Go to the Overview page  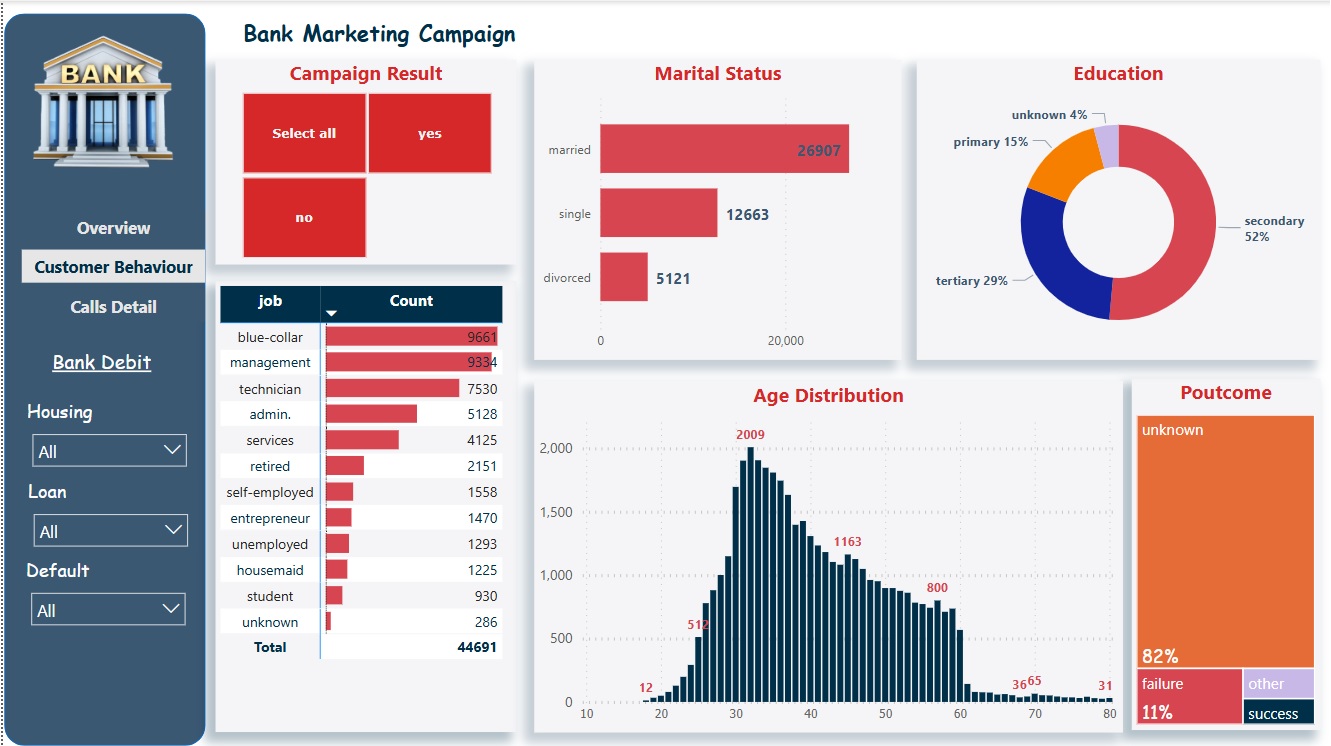[113, 228]
